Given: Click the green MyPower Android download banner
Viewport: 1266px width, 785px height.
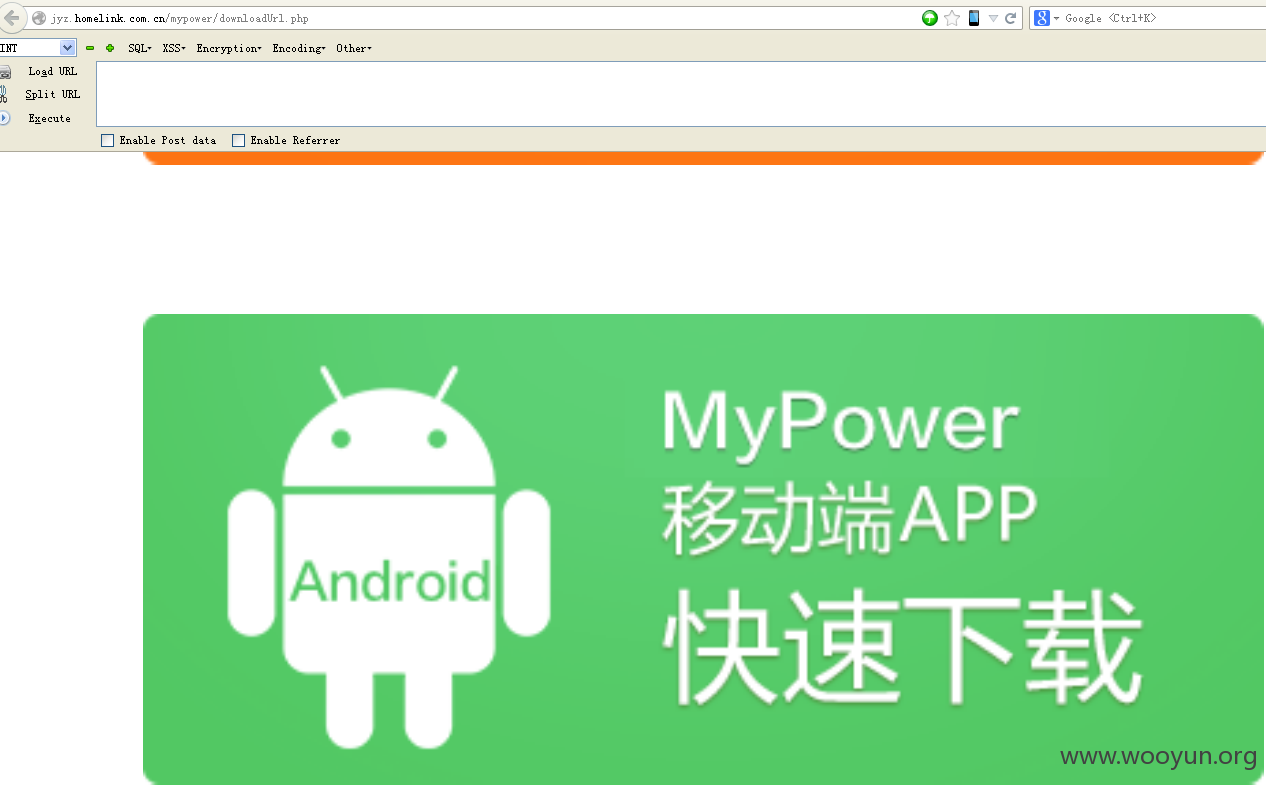Looking at the screenshot, I should pyautogui.click(x=703, y=549).
